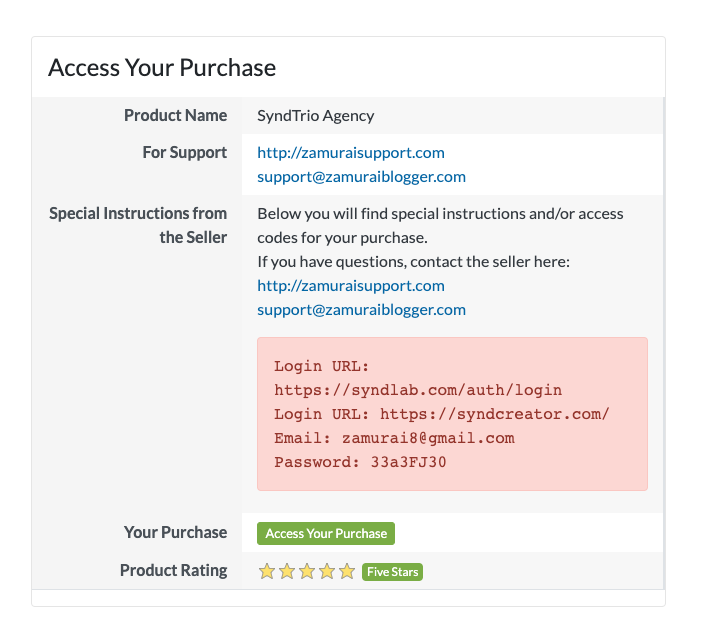Click support email link in For Support row

[x=361, y=177]
